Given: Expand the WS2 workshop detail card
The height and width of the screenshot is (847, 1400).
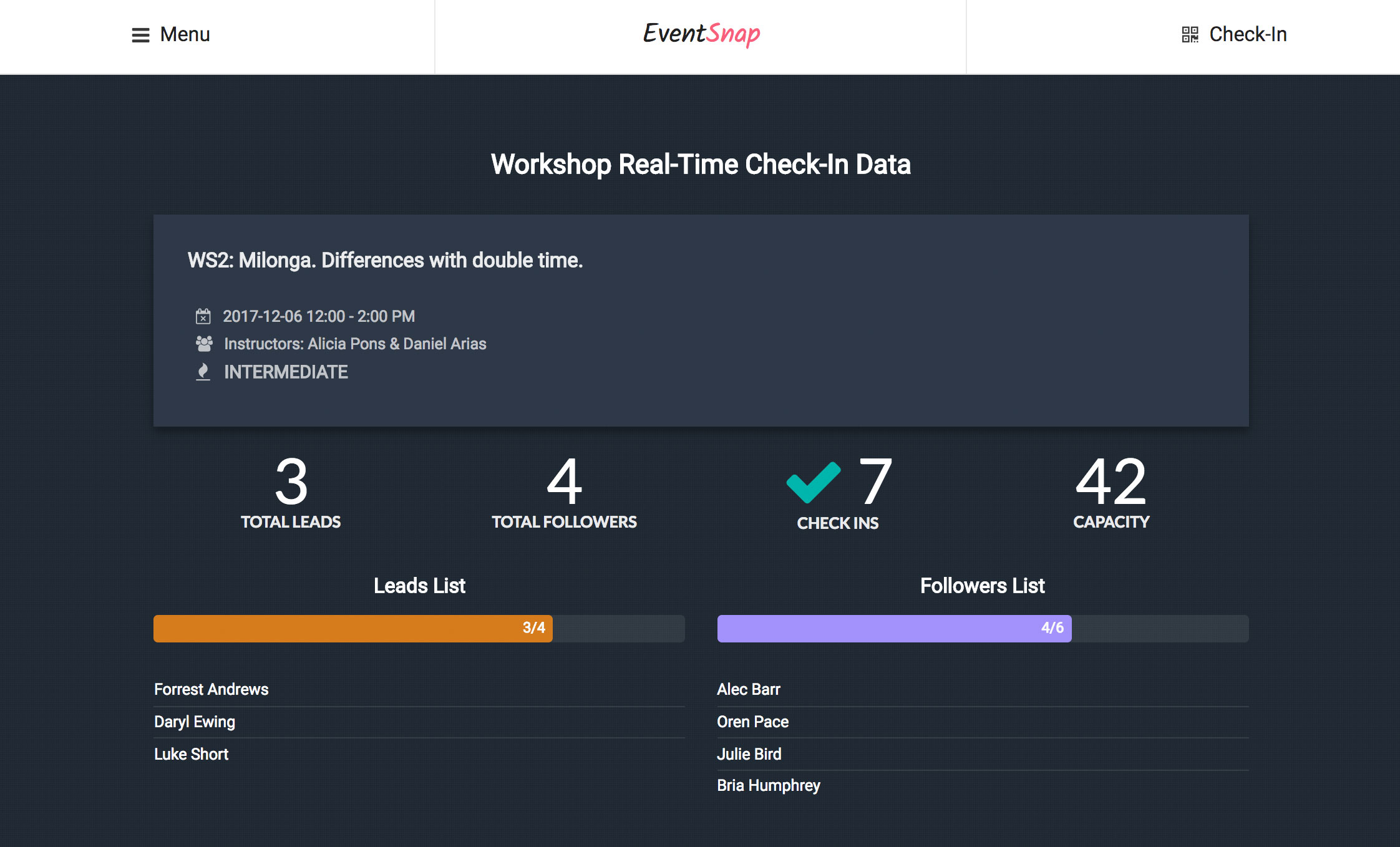Looking at the screenshot, I should pyautogui.click(x=700, y=316).
